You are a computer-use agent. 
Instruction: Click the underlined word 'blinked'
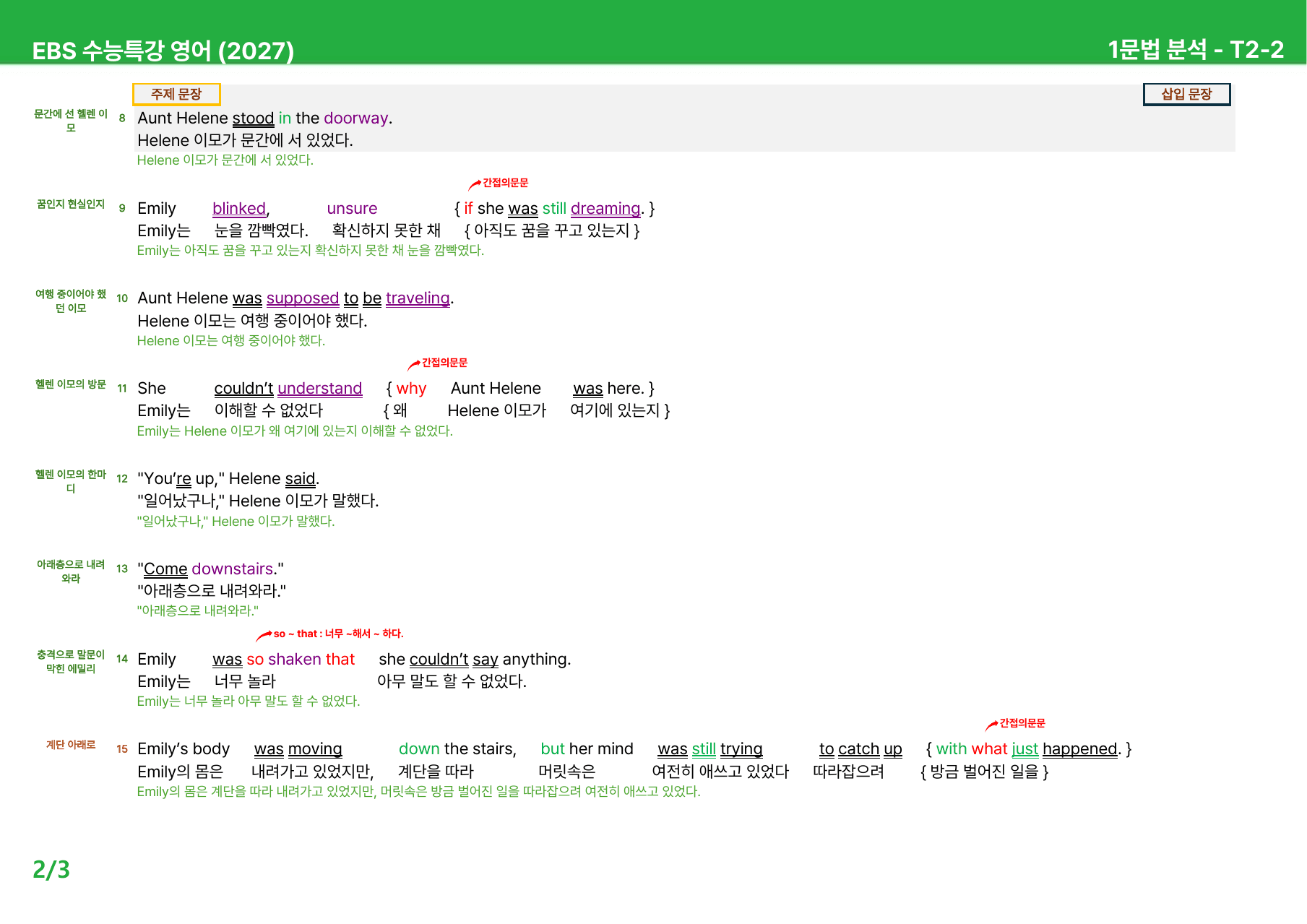239,209
